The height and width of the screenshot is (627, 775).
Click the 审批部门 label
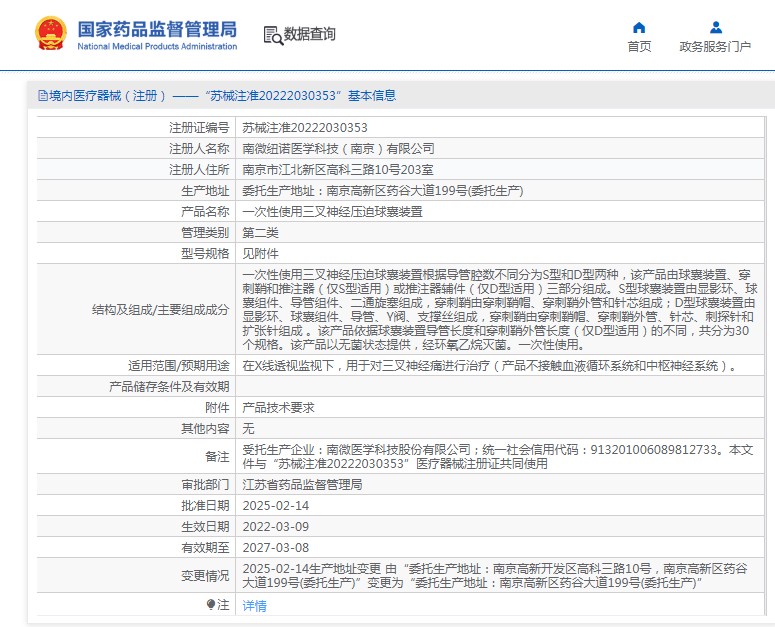click(205, 485)
